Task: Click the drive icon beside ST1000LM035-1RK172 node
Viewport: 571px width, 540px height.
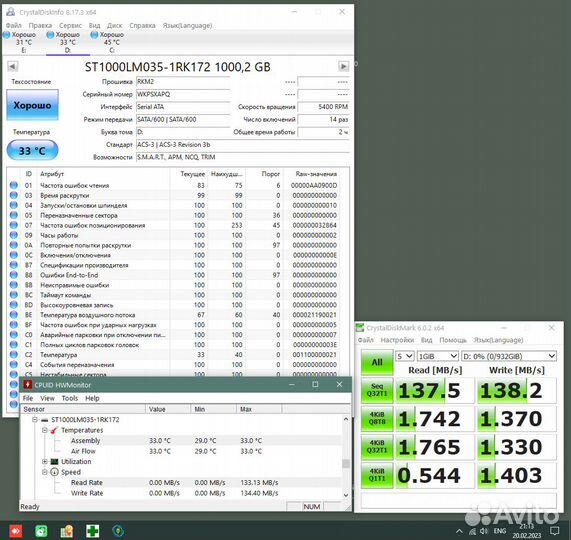Action: coord(45,420)
